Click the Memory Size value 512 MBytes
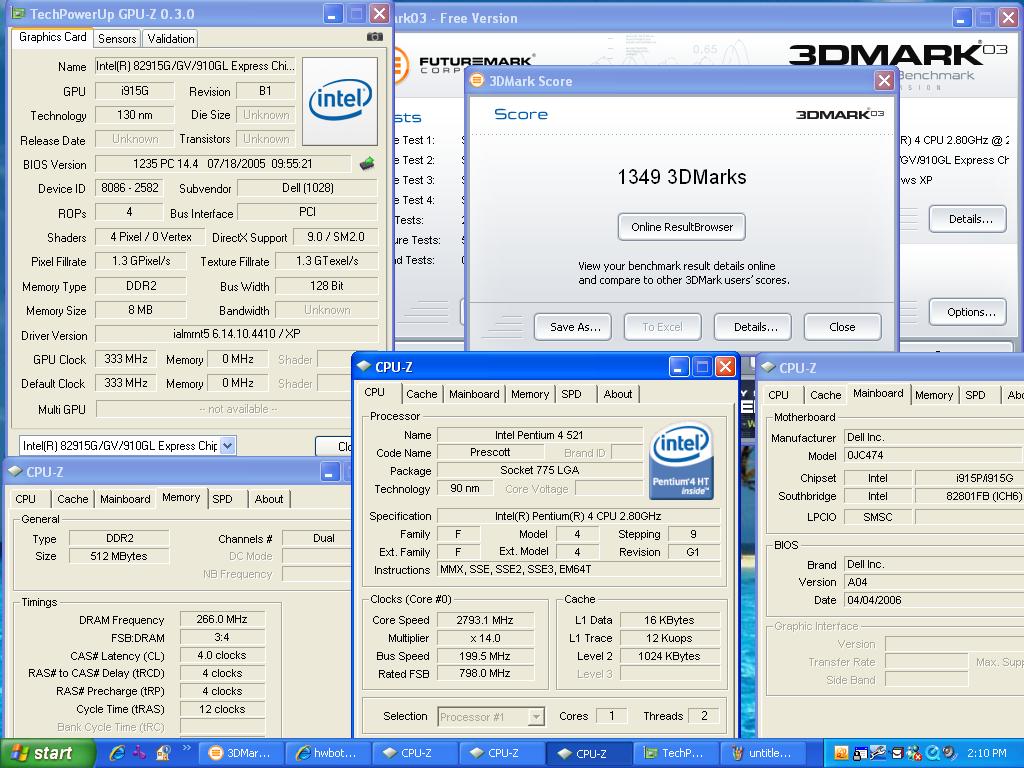The height and width of the screenshot is (768, 1024). (119, 556)
